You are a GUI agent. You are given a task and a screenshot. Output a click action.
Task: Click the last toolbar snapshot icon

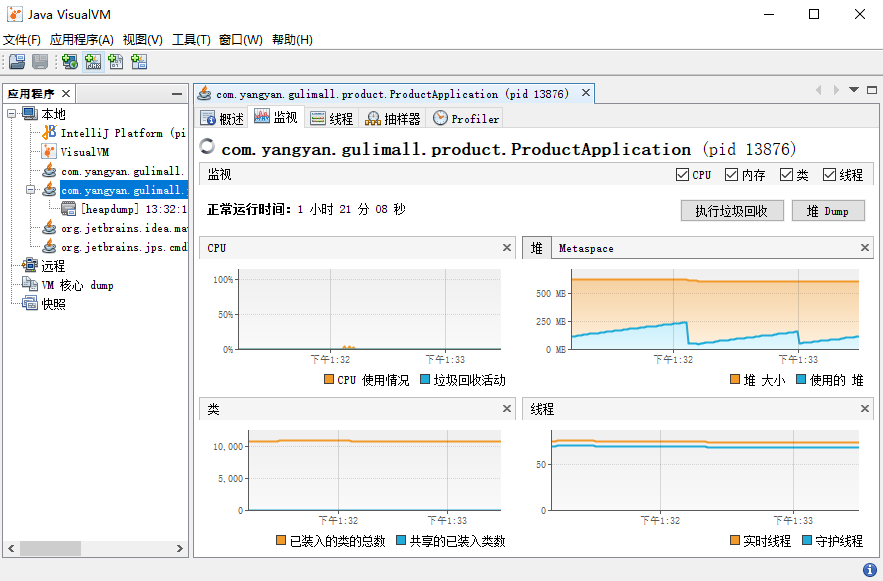[139, 62]
